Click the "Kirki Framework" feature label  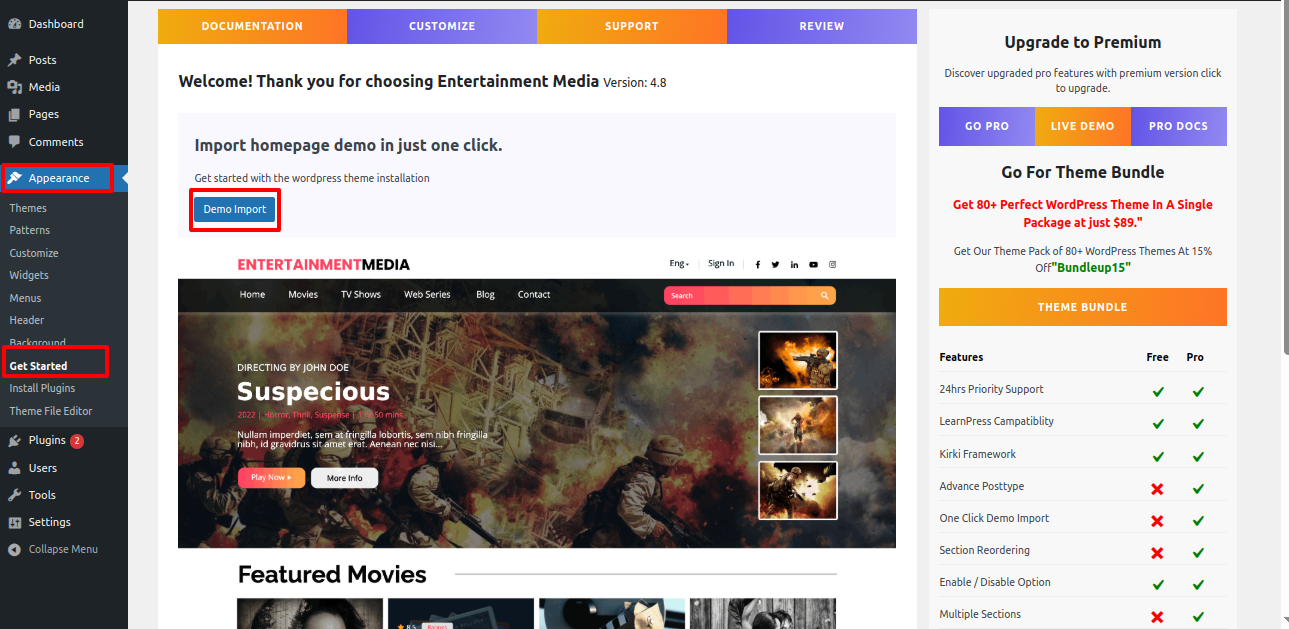pyautogui.click(x=977, y=454)
